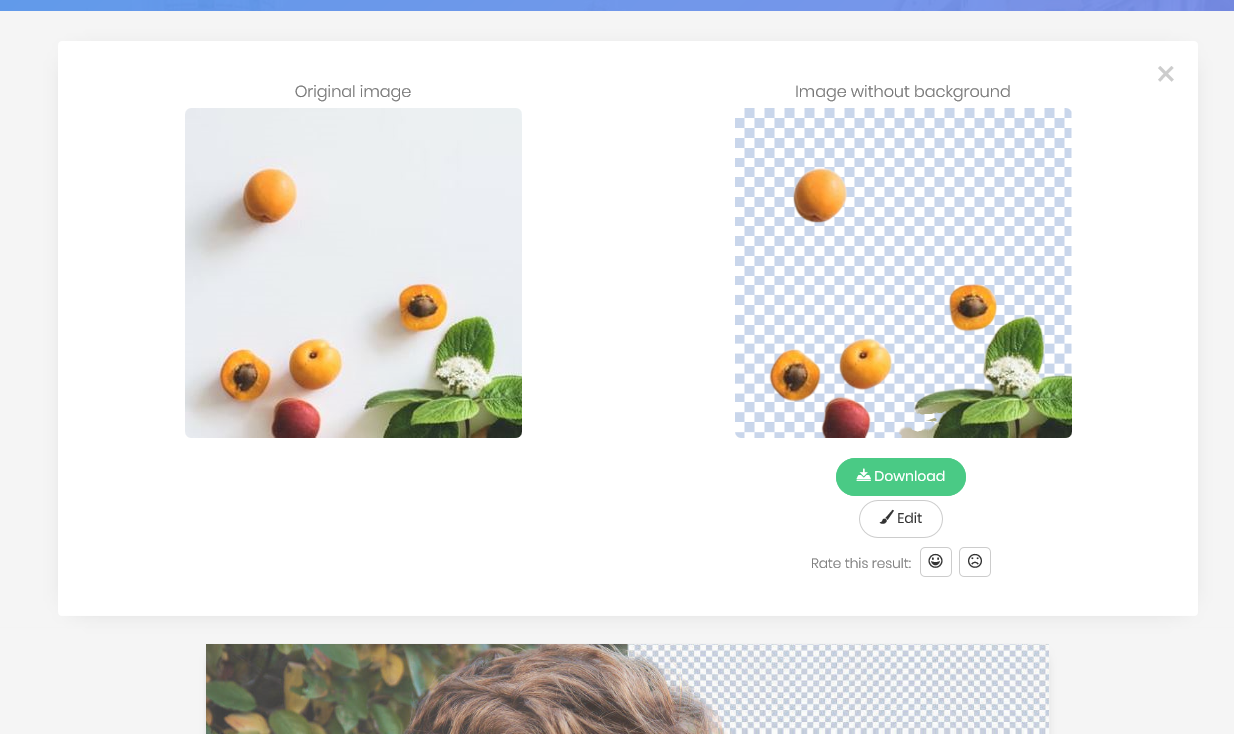Viewport: 1234px width, 734px height.
Task: Select the original image thumbnail
Action: tap(353, 273)
